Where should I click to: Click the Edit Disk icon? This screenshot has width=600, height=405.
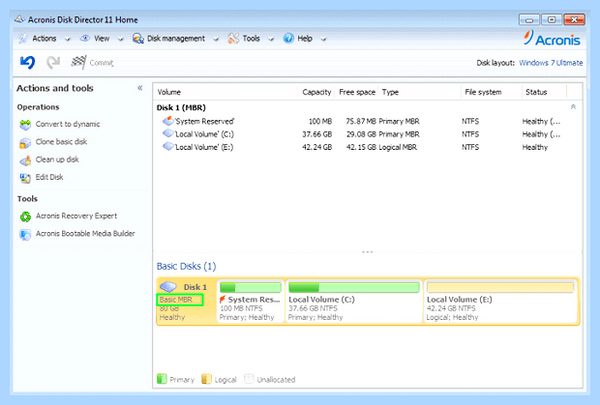click(25, 178)
